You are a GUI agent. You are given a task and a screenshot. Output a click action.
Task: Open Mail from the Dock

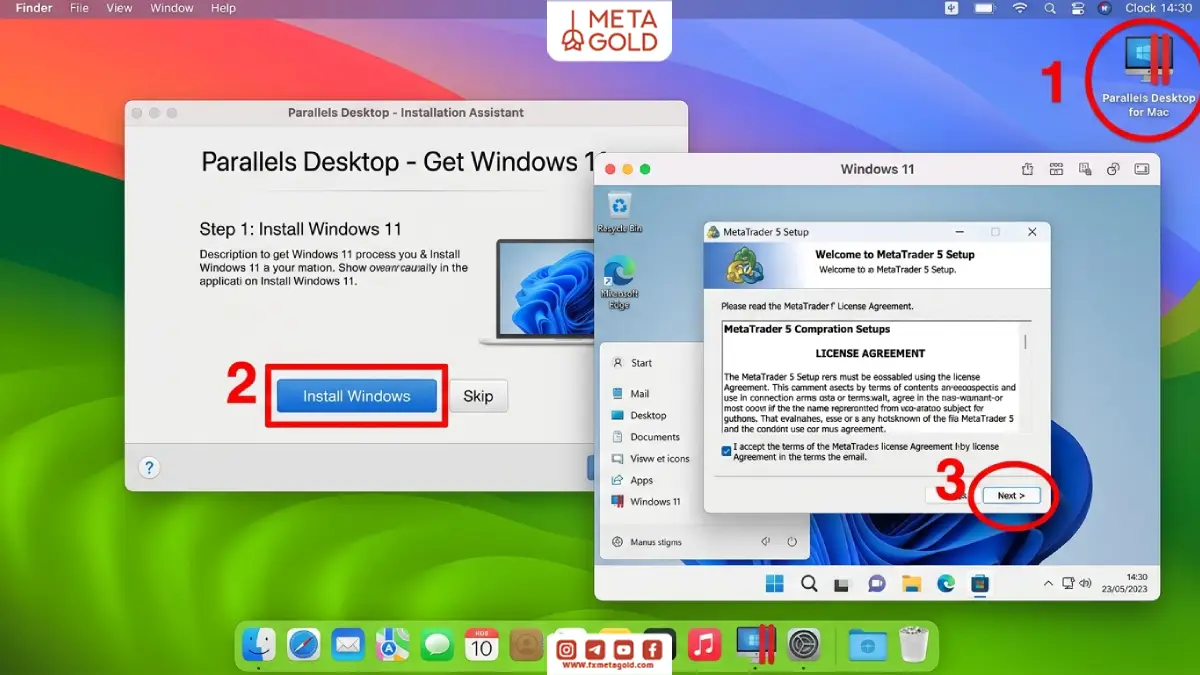point(348,645)
